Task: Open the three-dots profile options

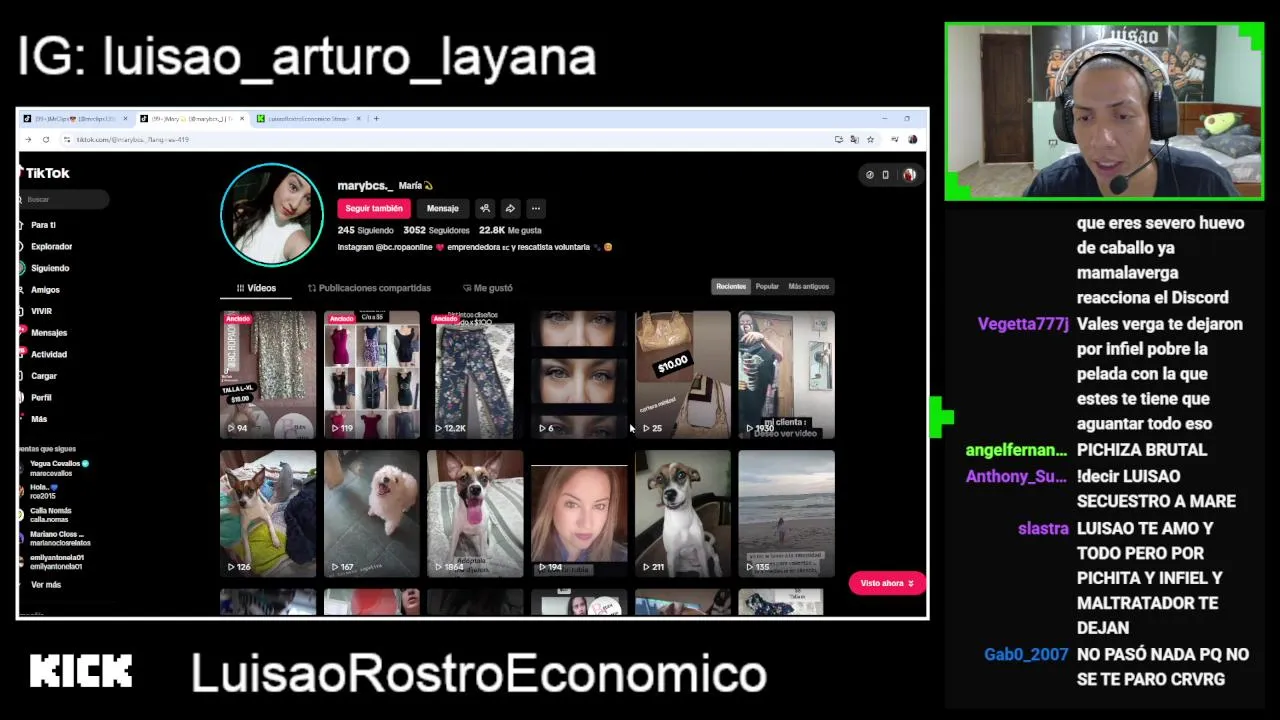Action: (x=536, y=208)
